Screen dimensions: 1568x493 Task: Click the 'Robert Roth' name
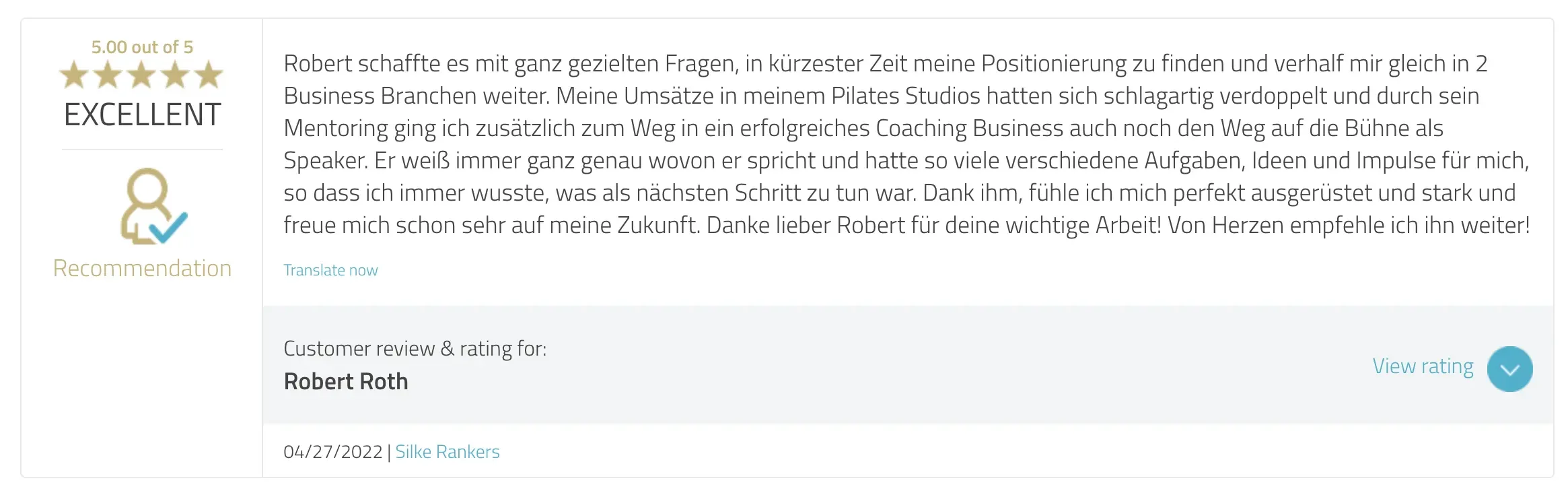pyautogui.click(x=346, y=382)
